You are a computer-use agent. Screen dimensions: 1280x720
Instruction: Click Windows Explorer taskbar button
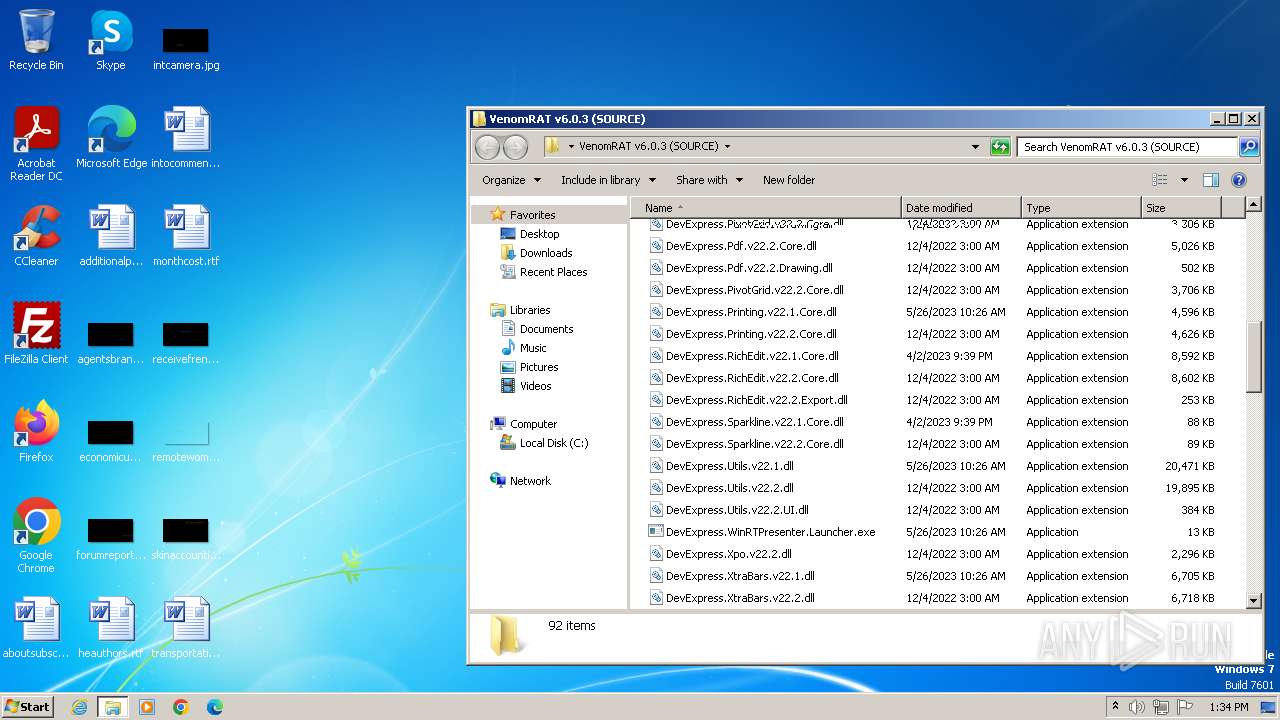[x=112, y=707]
